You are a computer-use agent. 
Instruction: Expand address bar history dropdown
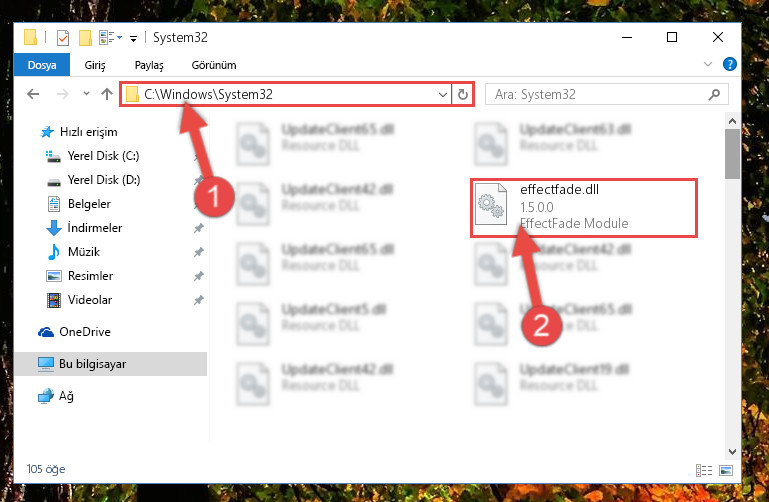coord(443,94)
